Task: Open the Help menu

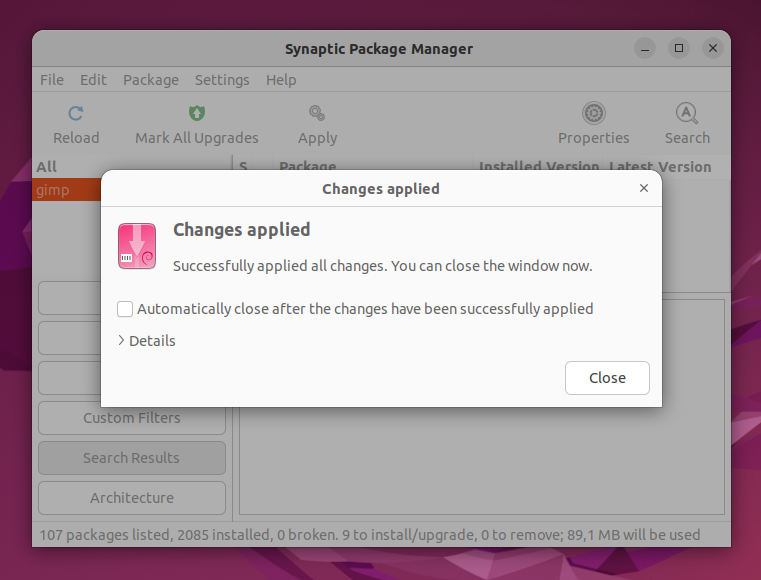Action: click(281, 80)
